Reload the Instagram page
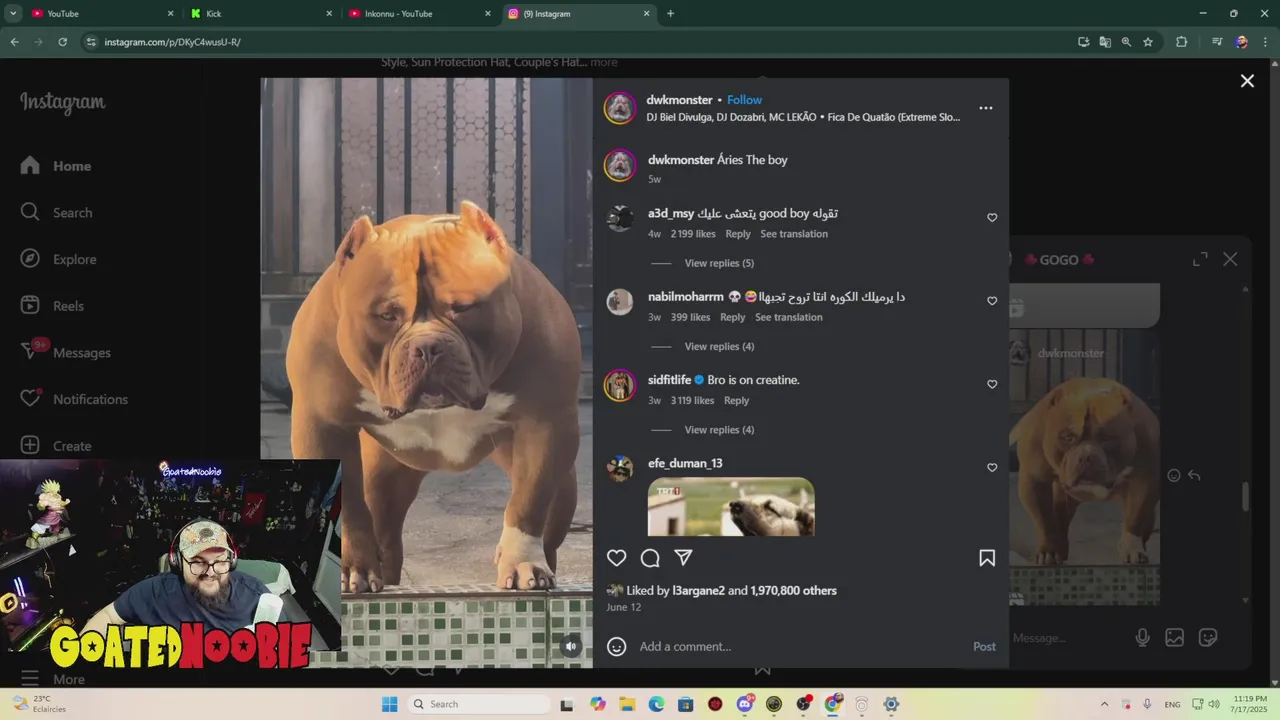The width and height of the screenshot is (1280, 720). click(x=62, y=42)
